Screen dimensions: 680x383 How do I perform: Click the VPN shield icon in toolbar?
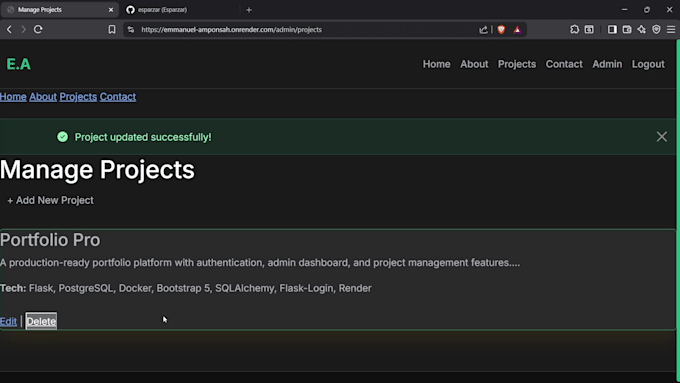click(656, 29)
